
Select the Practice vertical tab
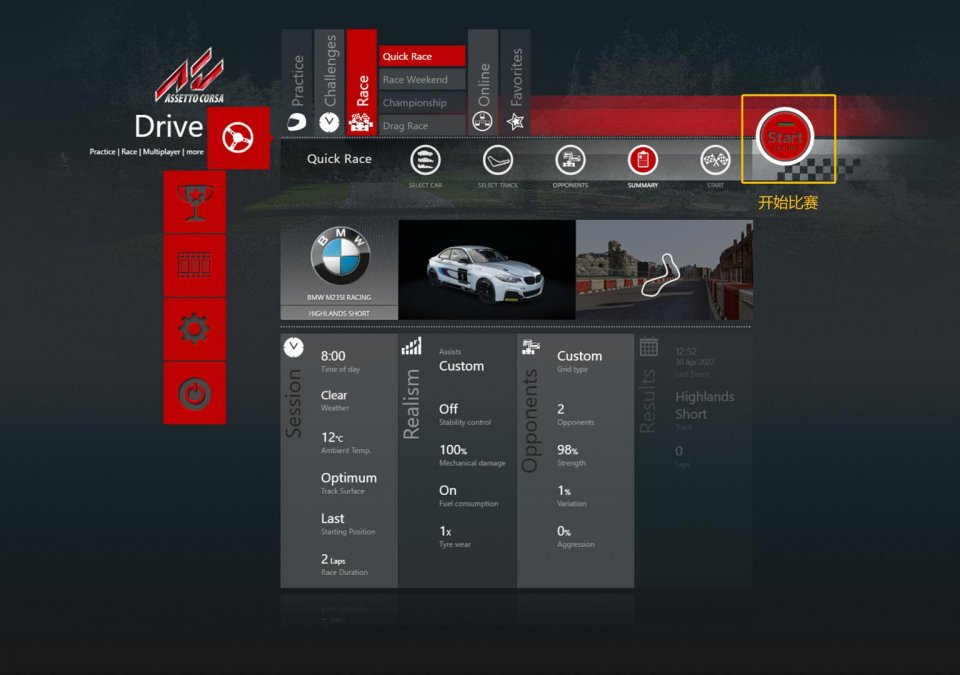(x=297, y=82)
